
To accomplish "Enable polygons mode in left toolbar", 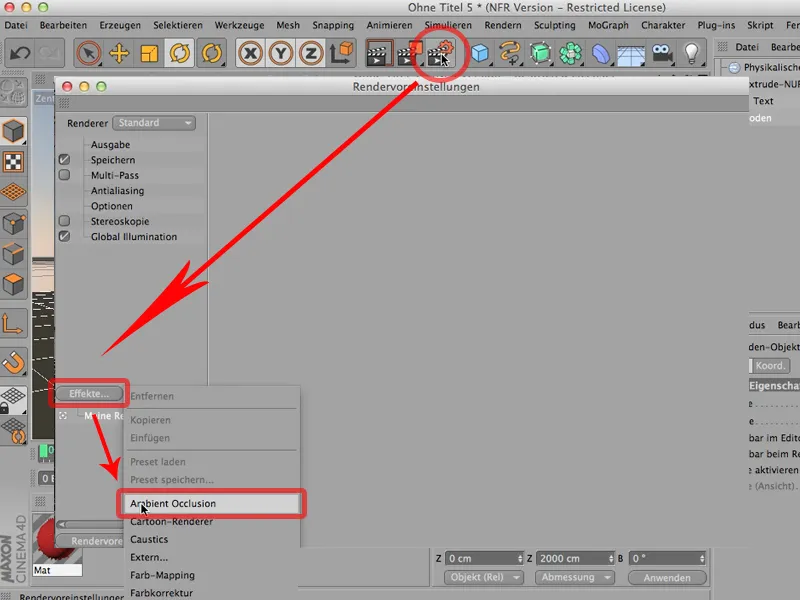I will [x=14, y=285].
